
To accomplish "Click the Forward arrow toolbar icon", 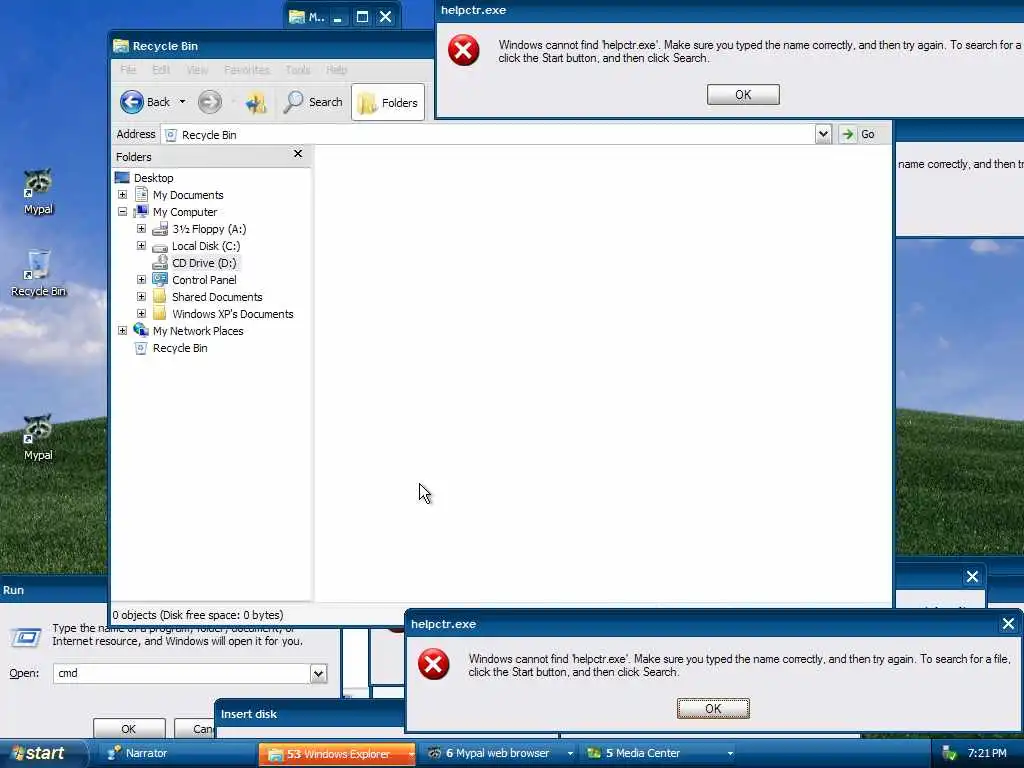I will coord(210,102).
